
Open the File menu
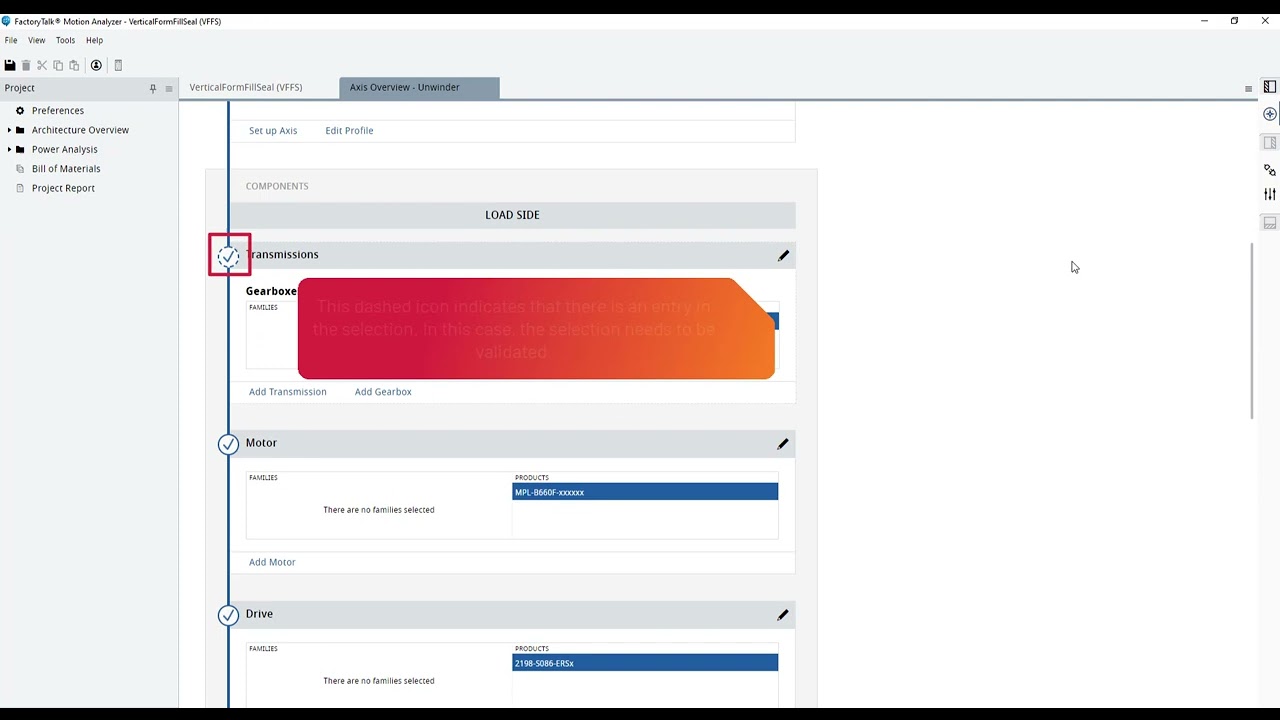click(11, 40)
